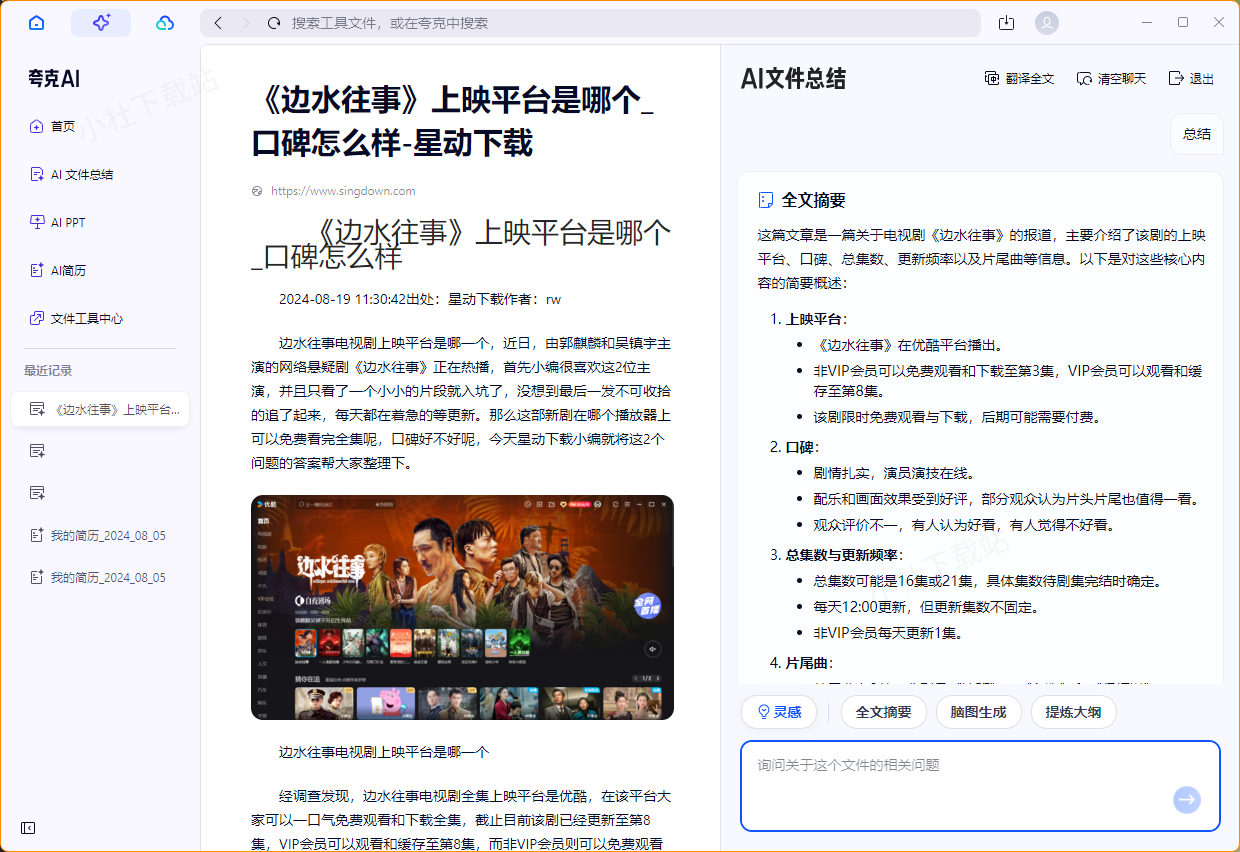
Task: Click the Youku screenshot image in the article
Action: click(462, 607)
